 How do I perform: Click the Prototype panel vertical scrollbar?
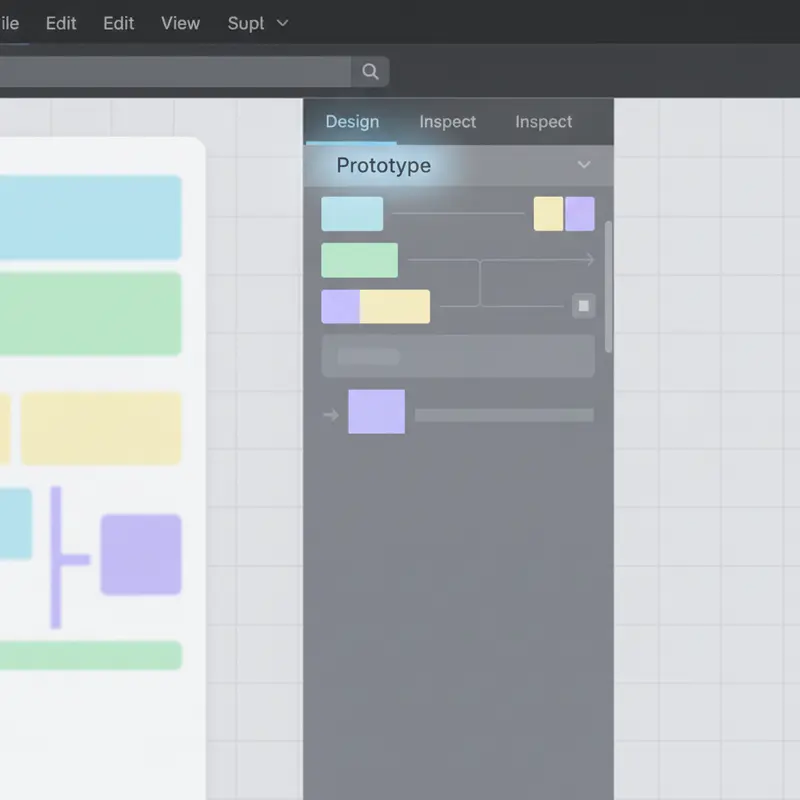(608, 285)
